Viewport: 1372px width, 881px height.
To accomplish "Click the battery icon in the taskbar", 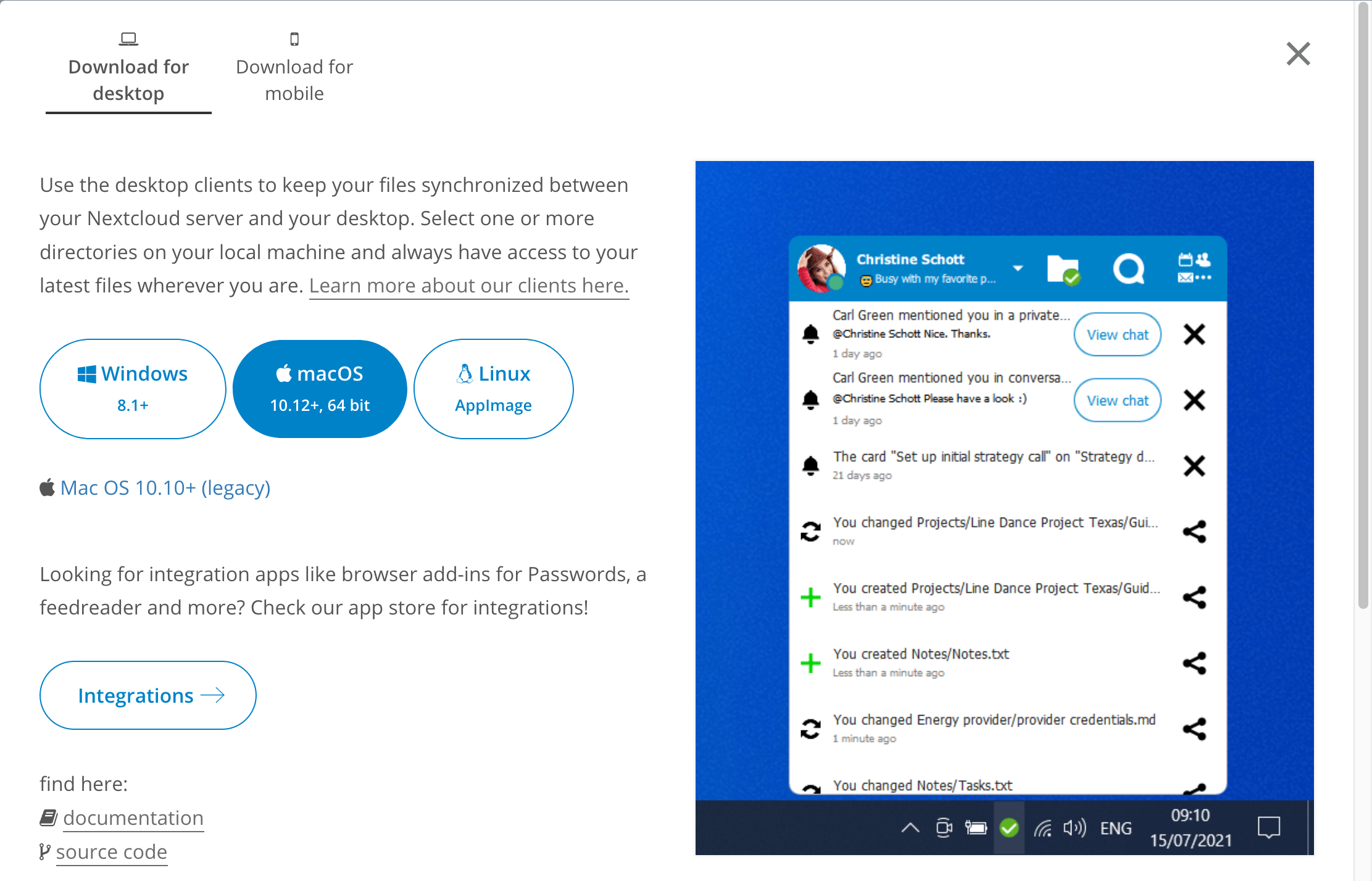I will (976, 827).
